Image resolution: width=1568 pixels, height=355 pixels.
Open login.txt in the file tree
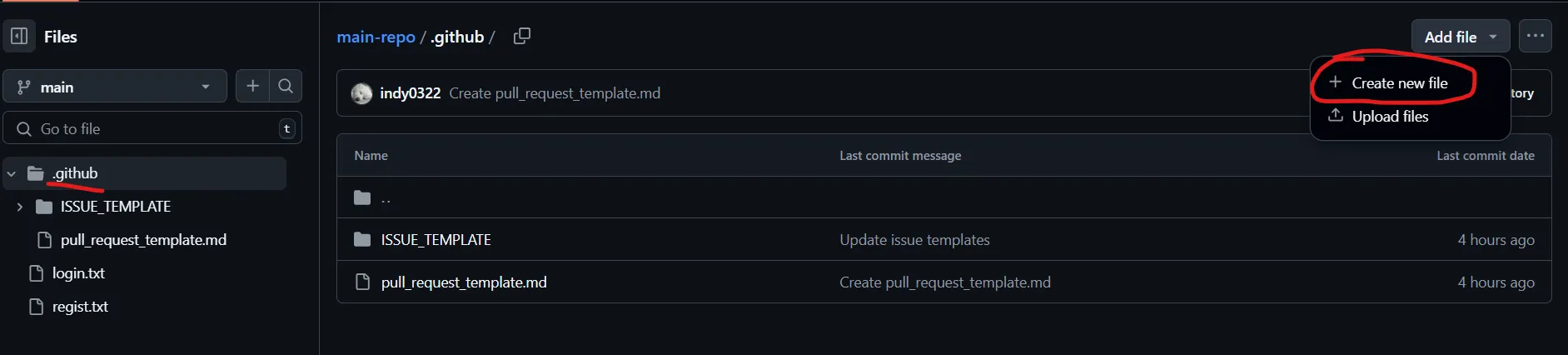pos(78,273)
